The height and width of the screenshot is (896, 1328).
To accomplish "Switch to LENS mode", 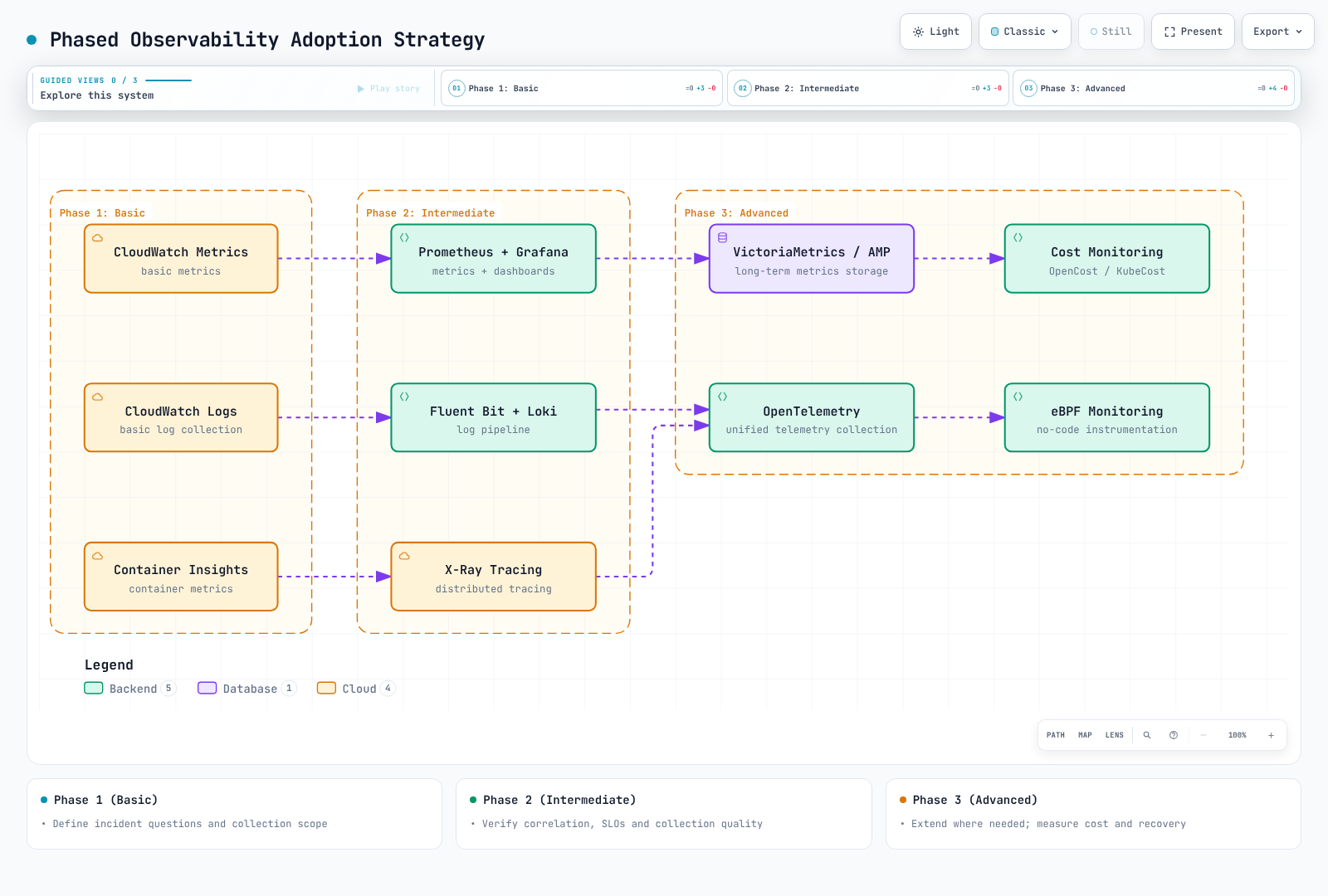I will coord(1115,735).
